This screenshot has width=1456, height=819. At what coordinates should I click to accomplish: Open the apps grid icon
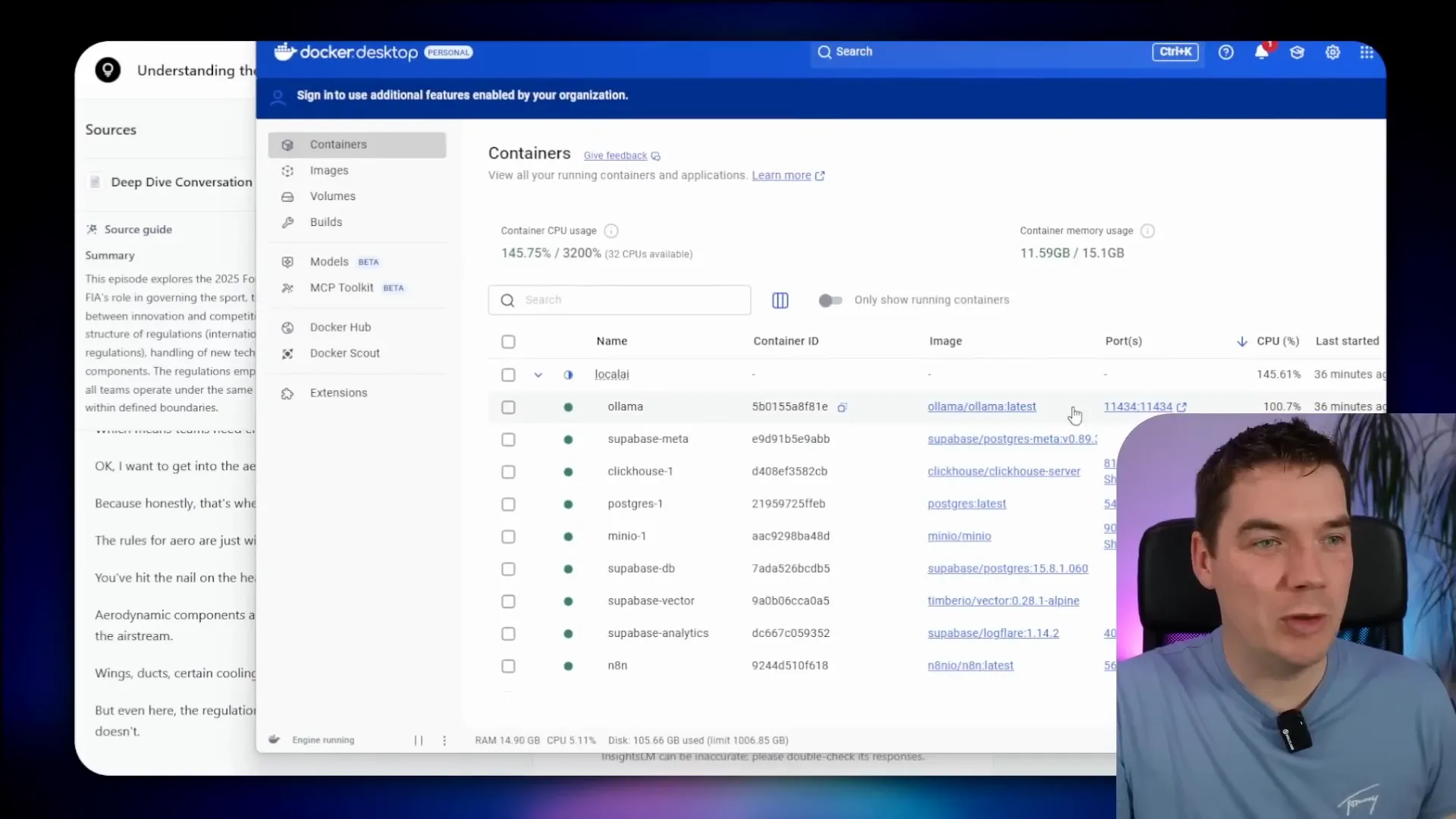coord(1367,52)
